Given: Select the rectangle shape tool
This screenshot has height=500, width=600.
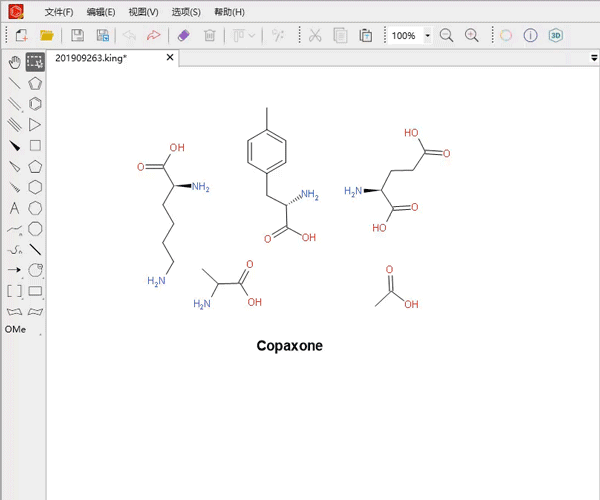Looking at the screenshot, I should click(x=35, y=291).
